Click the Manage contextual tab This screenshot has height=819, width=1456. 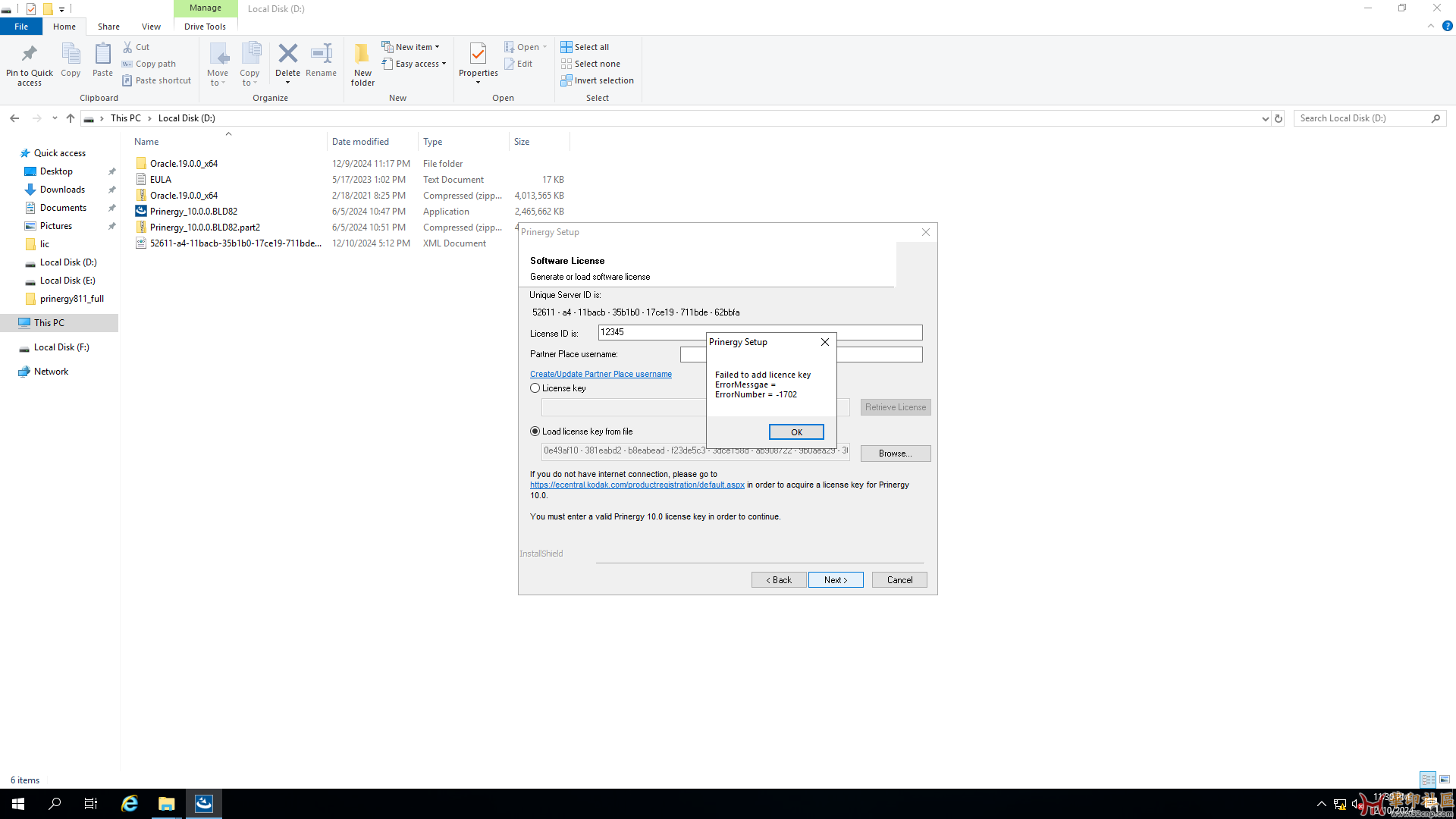coord(206,8)
